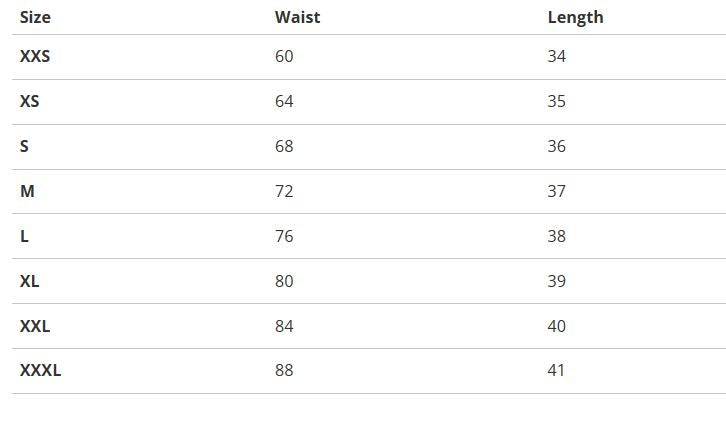Click the waist value 68
Image resolution: width=726 pixels, height=433 pixels.
[284, 147]
